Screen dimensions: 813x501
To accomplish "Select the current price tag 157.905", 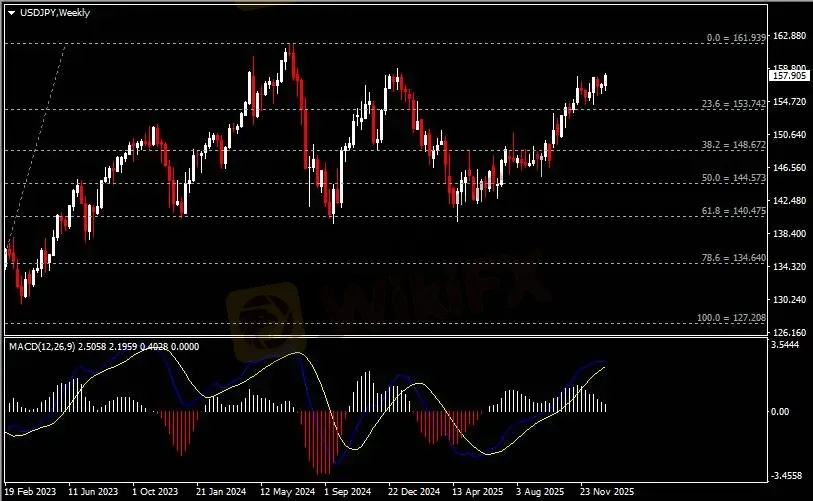I will (x=789, y=75).
